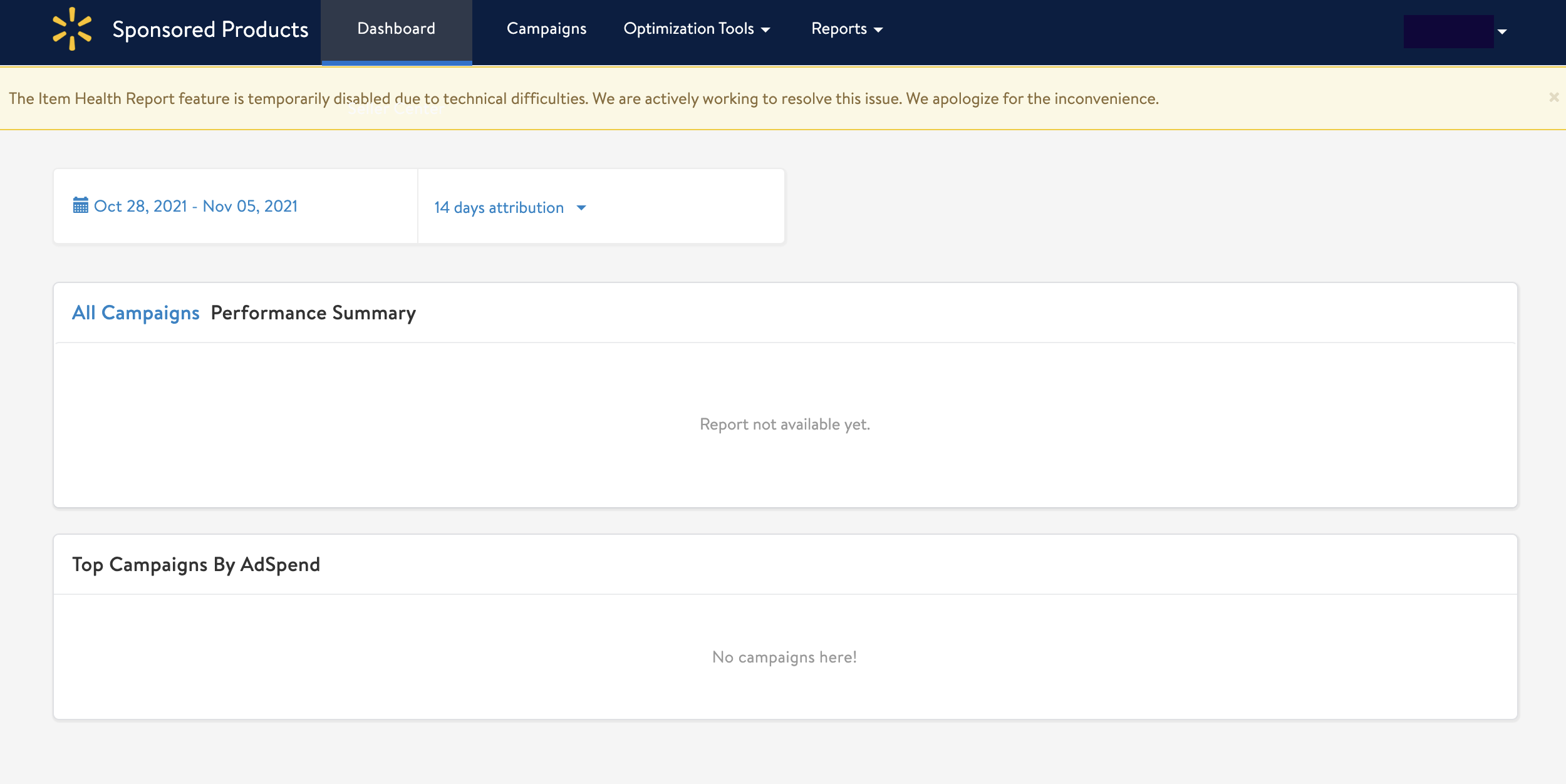
Task: Click the Sponsored Products title
Action: pyautogui.click(x=210, y=29)
